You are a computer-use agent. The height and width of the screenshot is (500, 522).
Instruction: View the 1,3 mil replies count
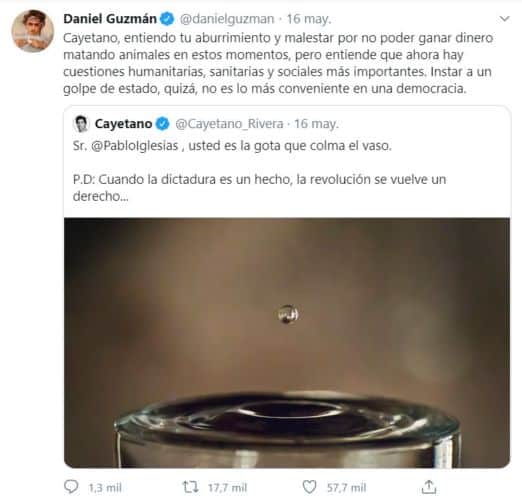105,488
